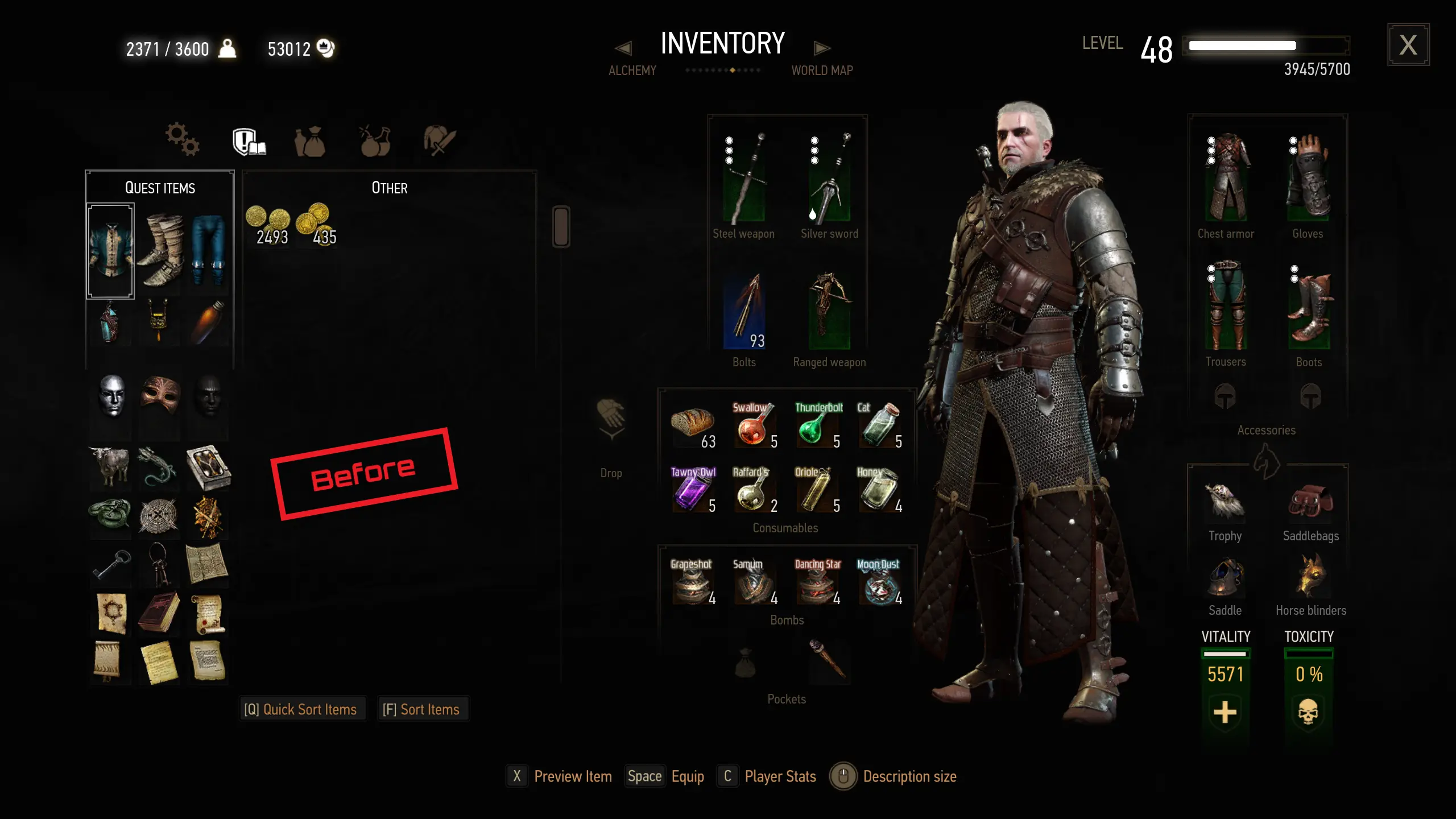Open Player Stats option
The width and height of the screenshot is (1456, 819).
(x=768, y=776)
